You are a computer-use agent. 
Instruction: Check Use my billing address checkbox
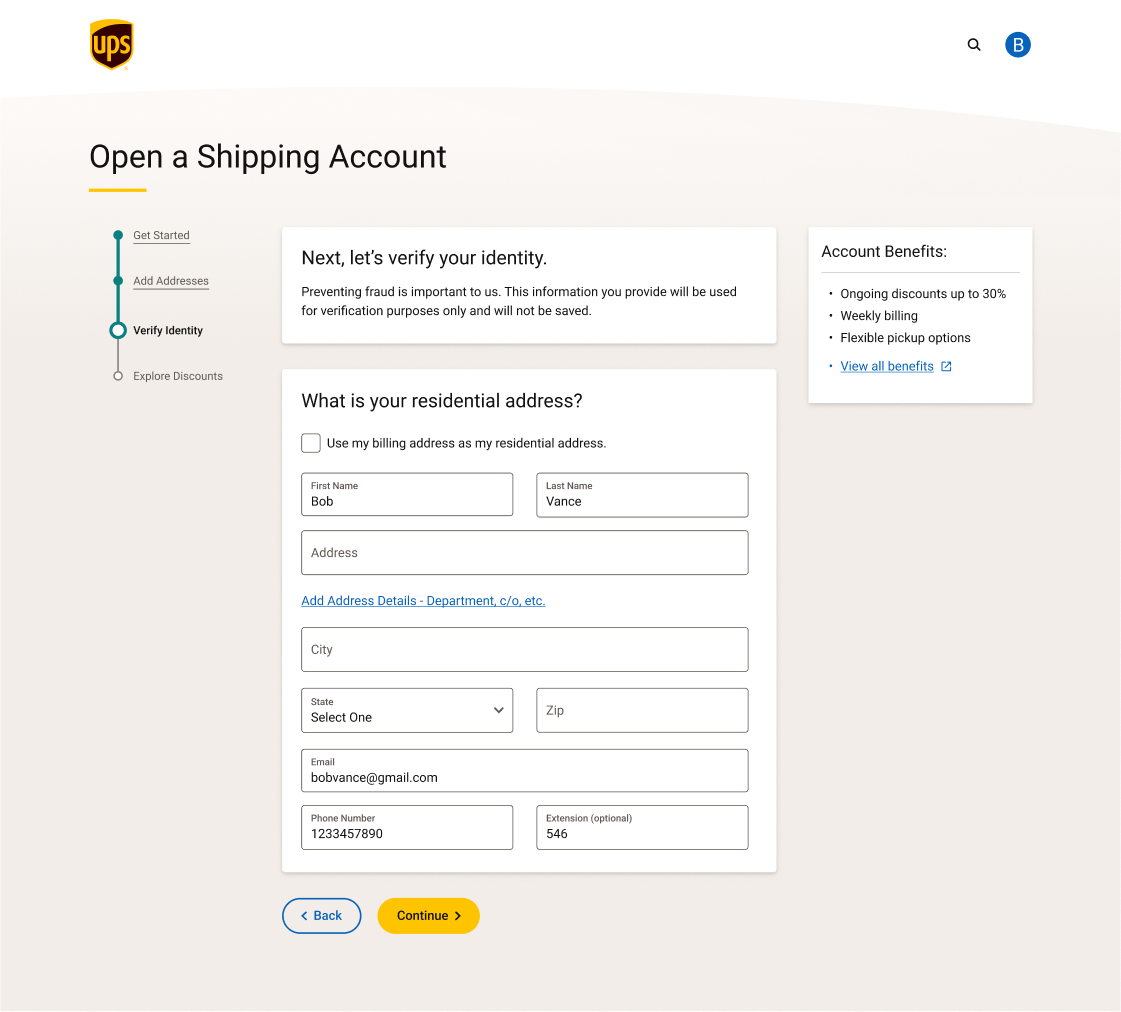click(x=311, y=443)
